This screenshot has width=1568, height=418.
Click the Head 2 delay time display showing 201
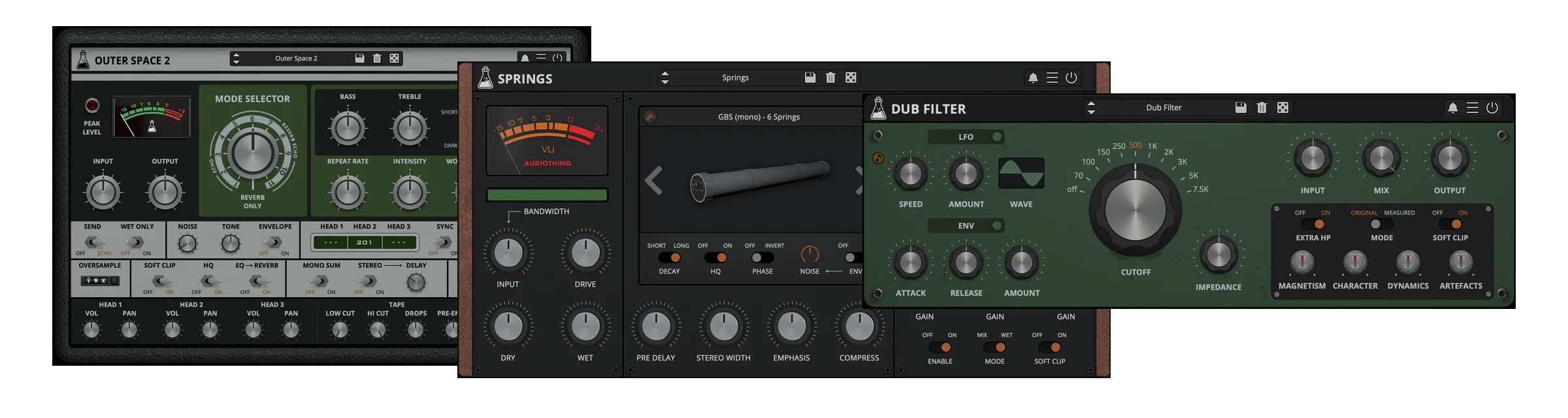[x=365, y=242]
